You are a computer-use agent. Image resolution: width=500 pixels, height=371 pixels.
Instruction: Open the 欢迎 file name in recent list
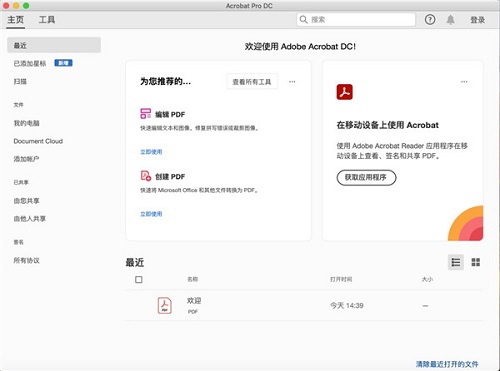pos(194,301)
